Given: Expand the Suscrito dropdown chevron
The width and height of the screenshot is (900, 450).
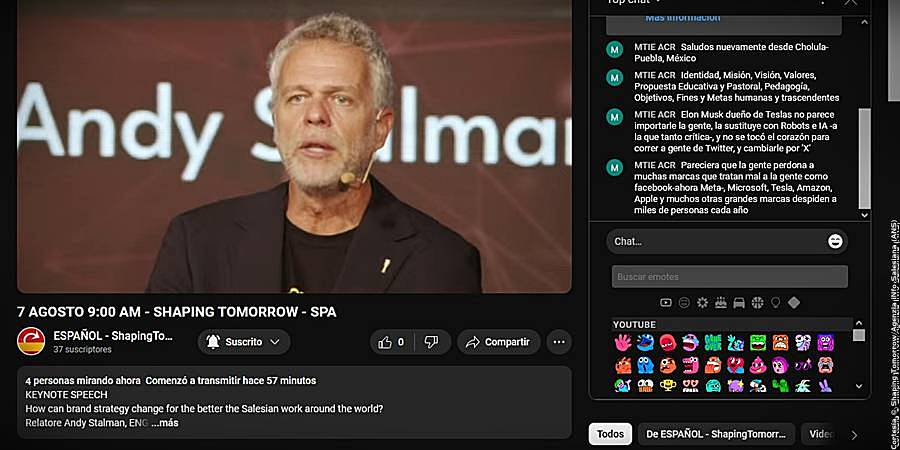Looking at the screenshot, I should click(x=275, y=342).
